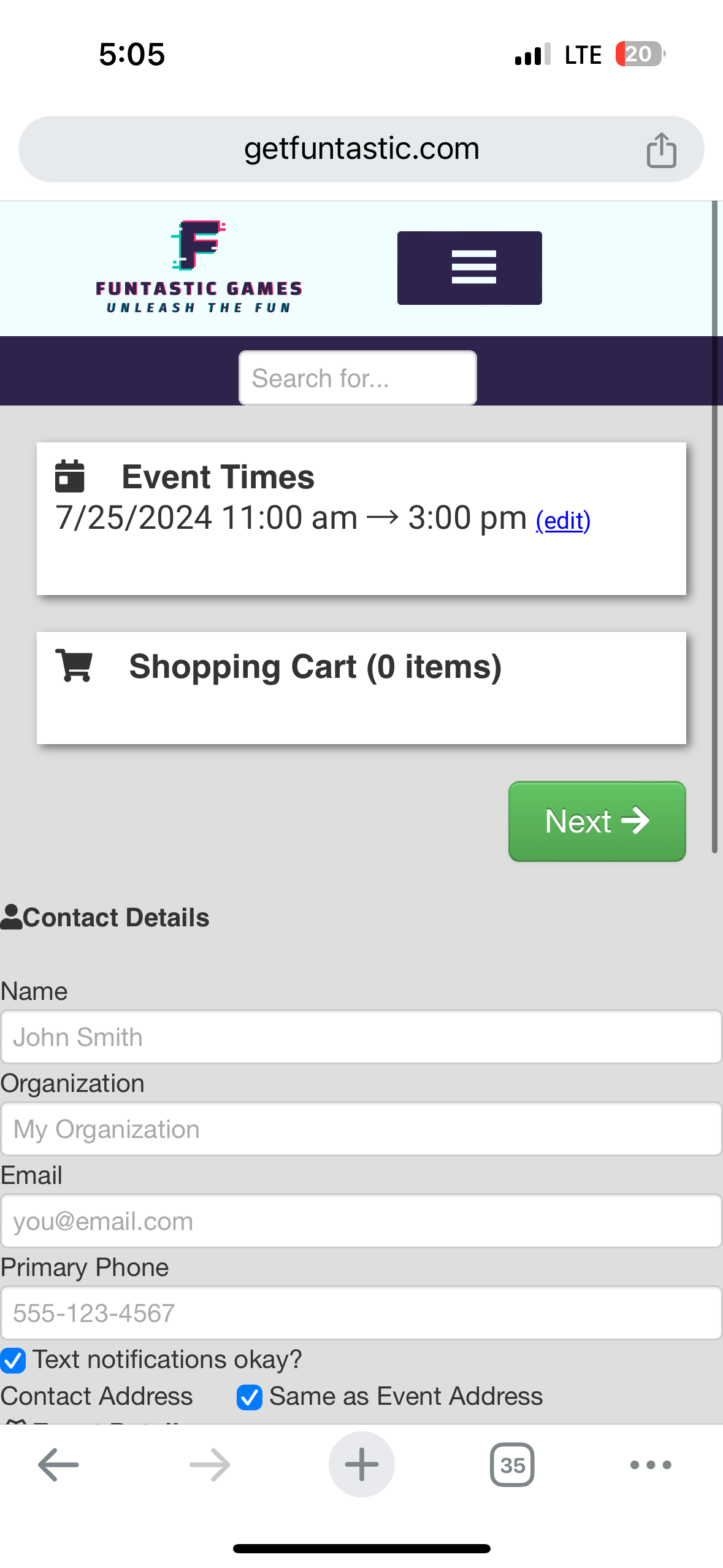Viewport: 723px width, 1568px height.
Task: Click the edit link for event times
Action: click(563, 521)
